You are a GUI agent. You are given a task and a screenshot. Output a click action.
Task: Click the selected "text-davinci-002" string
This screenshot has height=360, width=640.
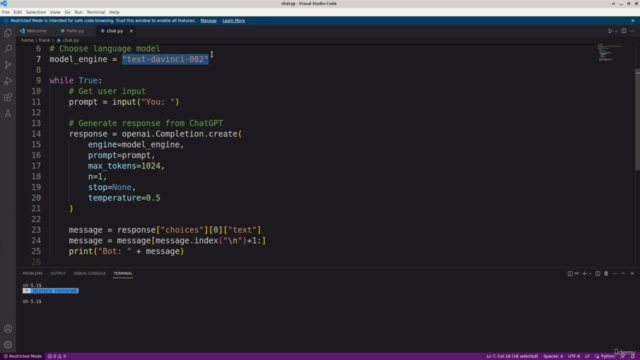[x=165, y=59]
